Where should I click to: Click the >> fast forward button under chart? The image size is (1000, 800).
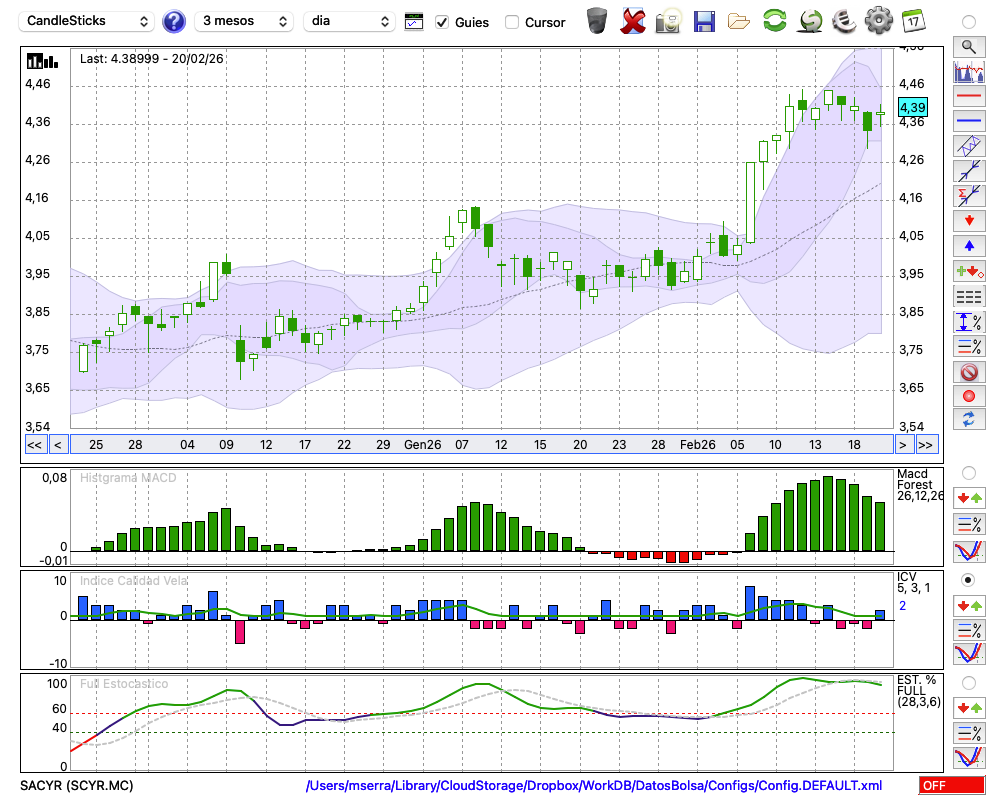tap(926, 445)
